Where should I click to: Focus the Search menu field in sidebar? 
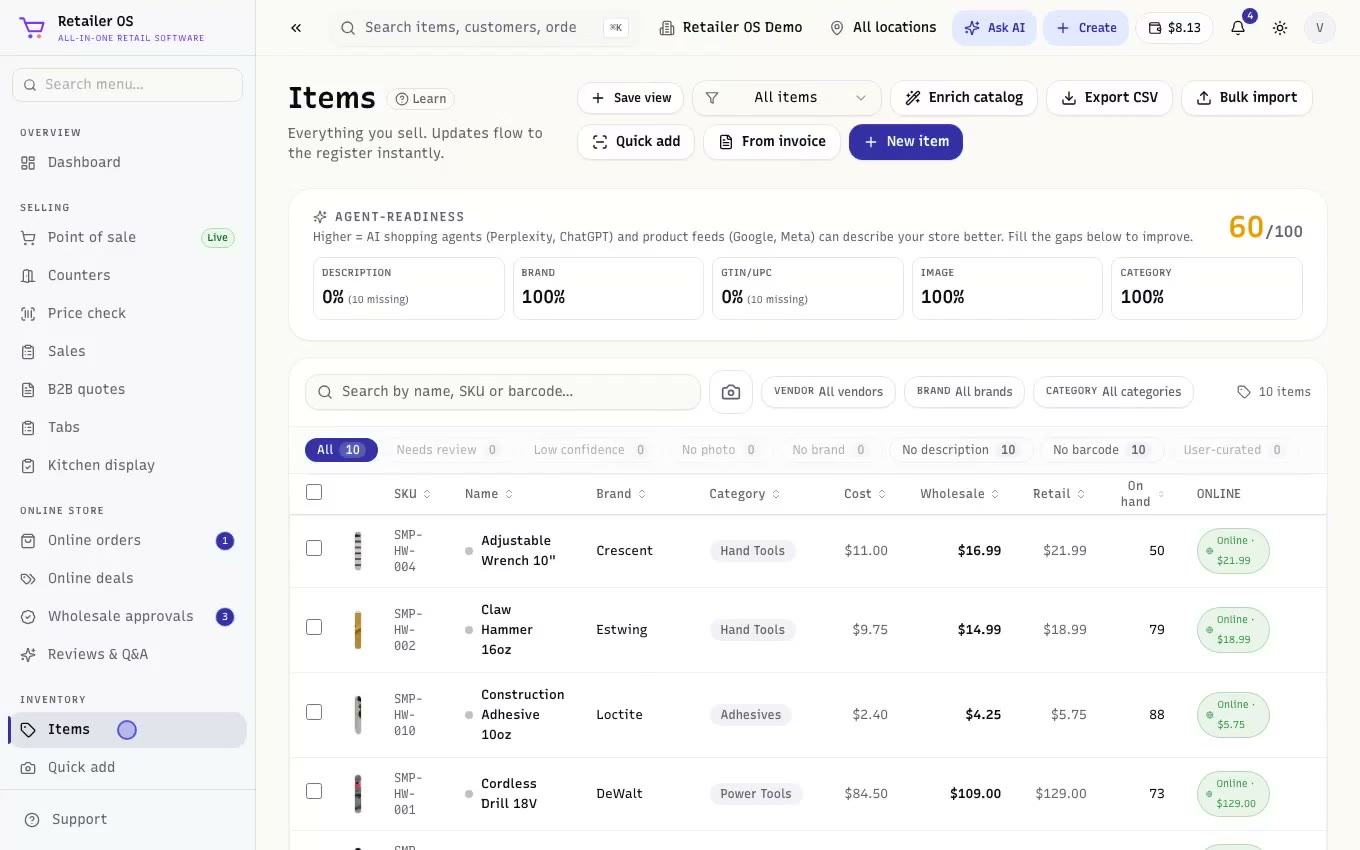tap(127, 85)
